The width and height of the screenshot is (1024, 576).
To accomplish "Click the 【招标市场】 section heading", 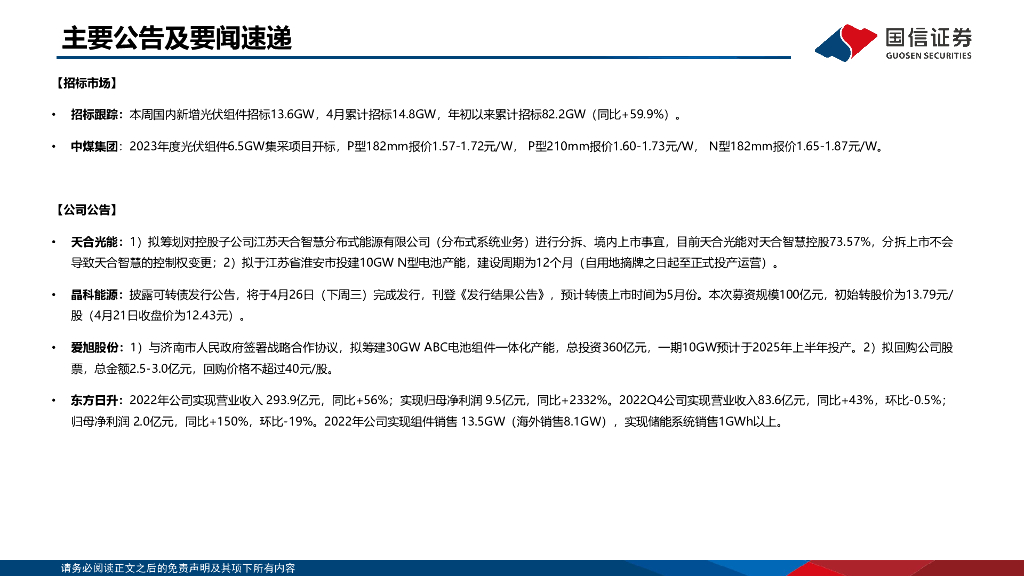I will pyautogui.click(x=86, y=83).
